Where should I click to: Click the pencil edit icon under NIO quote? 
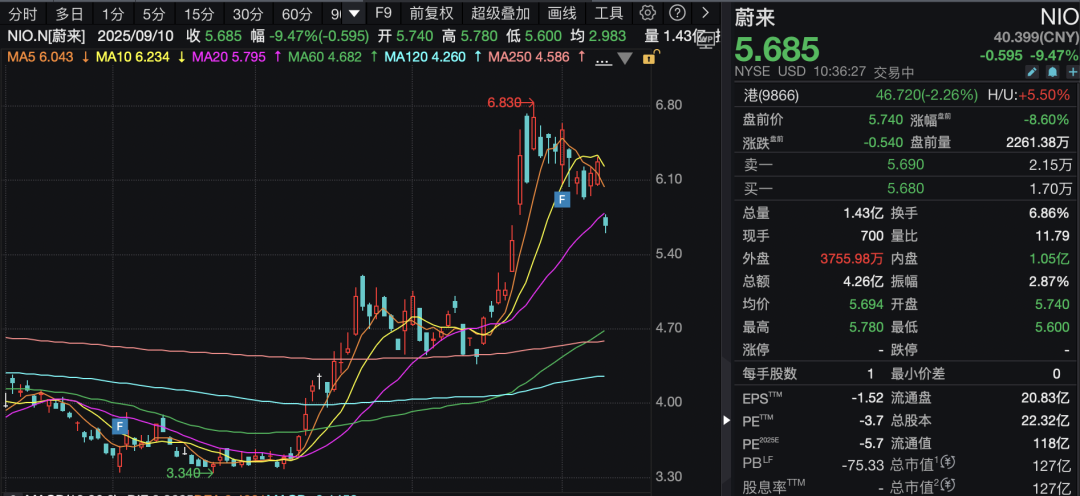pos(1032,72)
